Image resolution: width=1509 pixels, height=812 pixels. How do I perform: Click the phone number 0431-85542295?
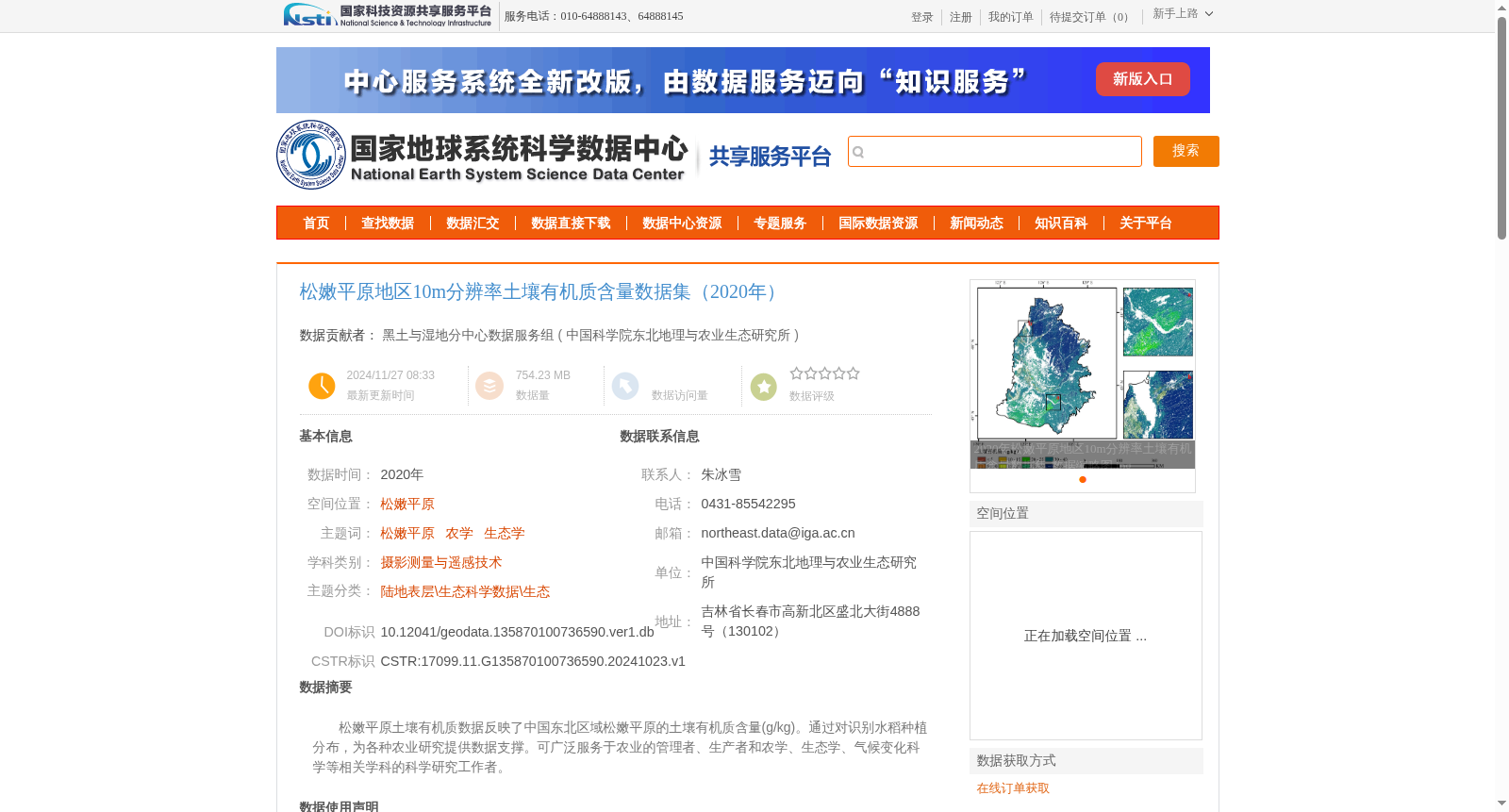tap(748, 504)
